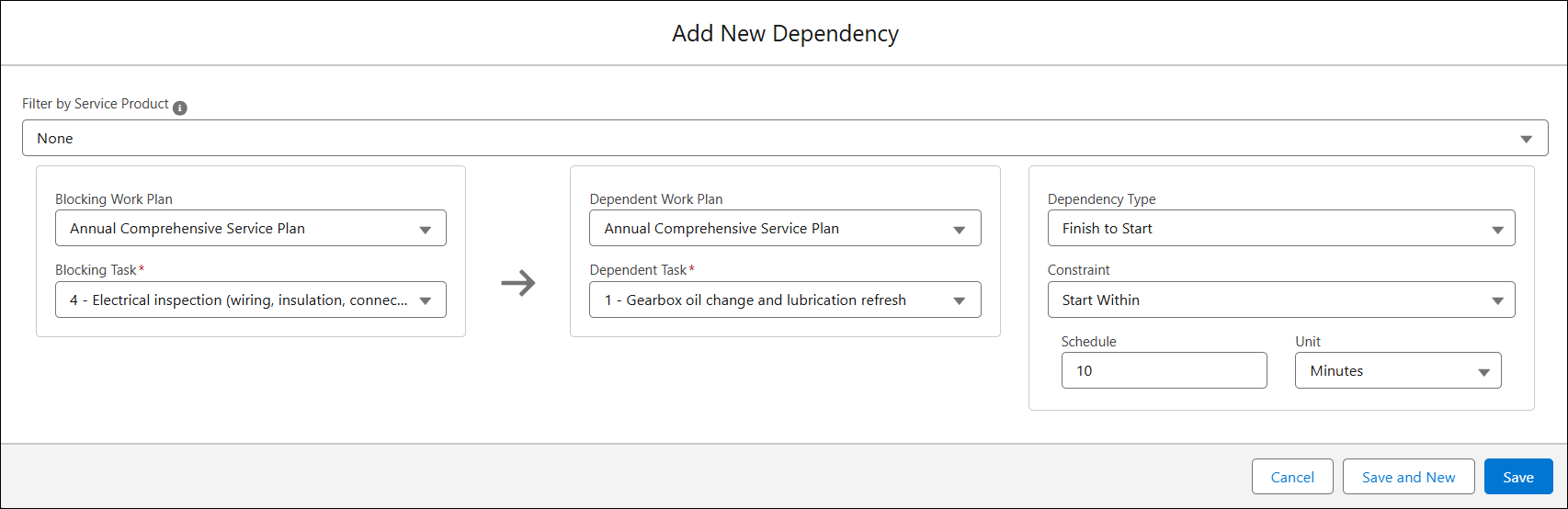Viewport: 1568px width, 509px height.
Task: Click the Dependent Task label
Action: tap(638, 270)
